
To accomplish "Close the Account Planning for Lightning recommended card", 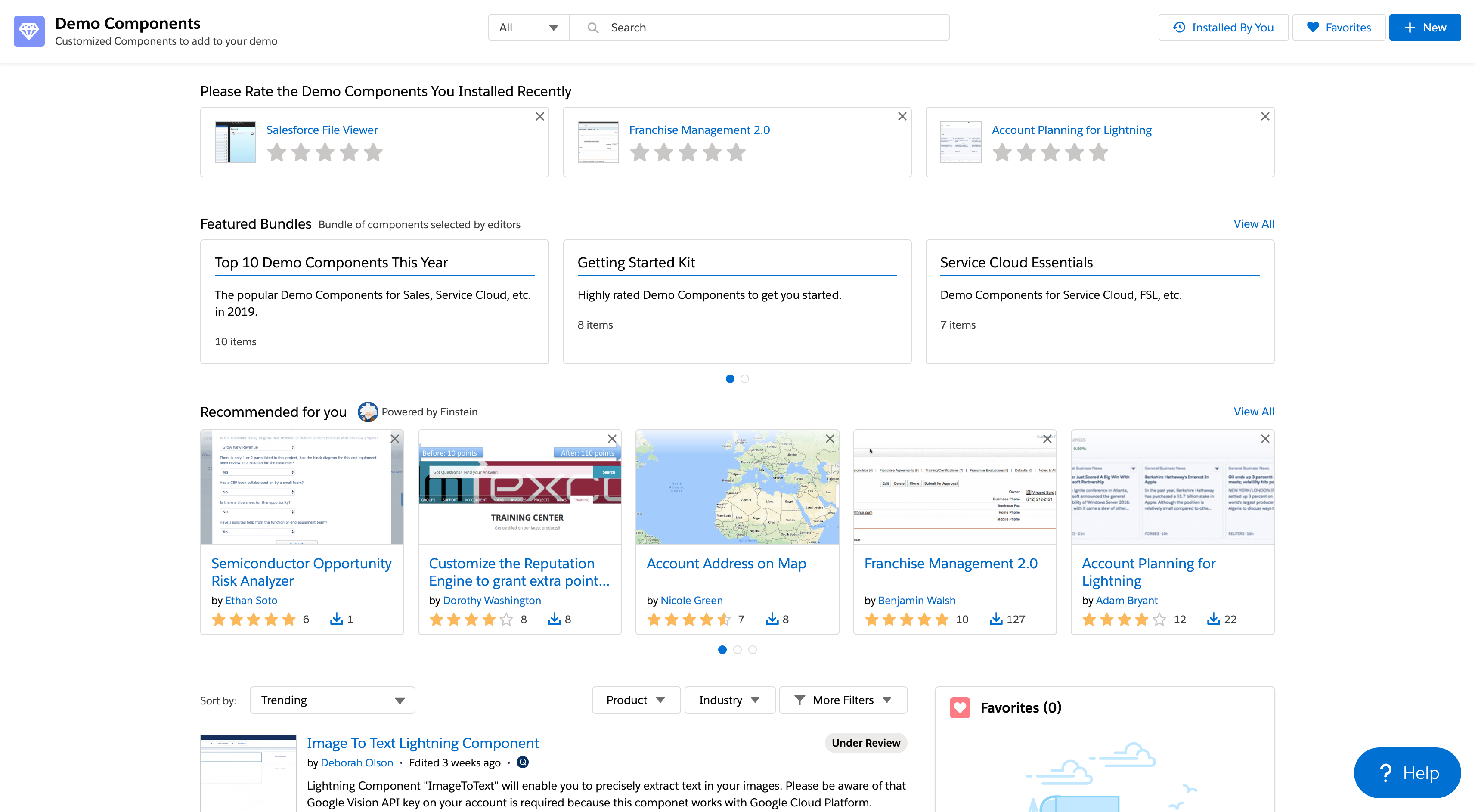I will (x=1265, y=439).
